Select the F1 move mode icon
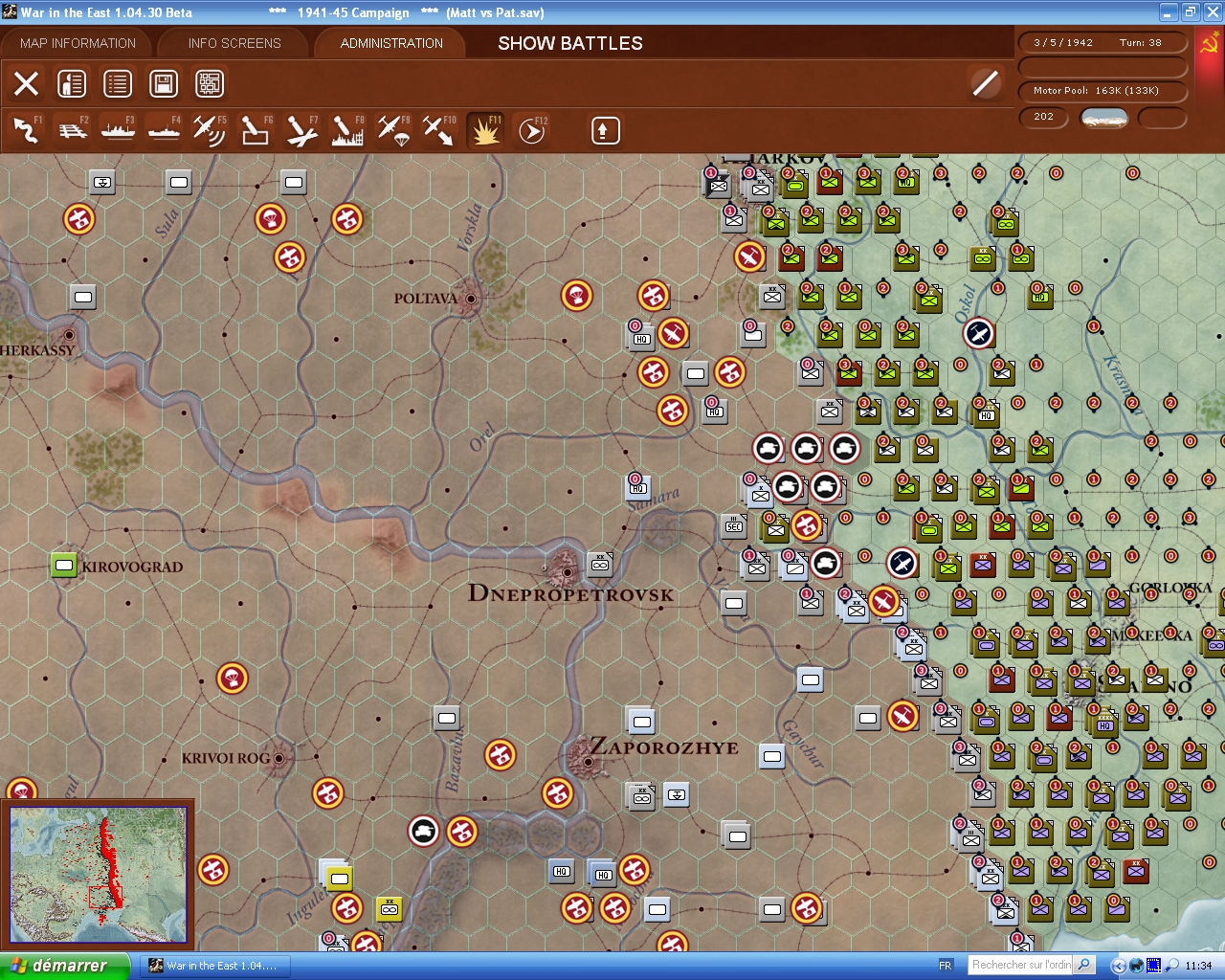This screenshot has height=980, width=1225. point(27,130)
